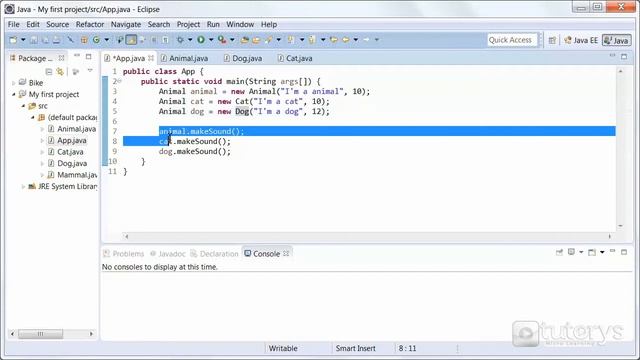
Task: Open the Run configurations dropdown arrow
Action: (x=211, y=40)
